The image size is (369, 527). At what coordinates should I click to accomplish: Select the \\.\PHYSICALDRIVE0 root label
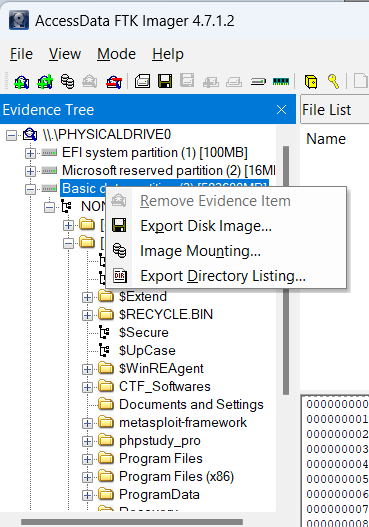click(107, 135)
